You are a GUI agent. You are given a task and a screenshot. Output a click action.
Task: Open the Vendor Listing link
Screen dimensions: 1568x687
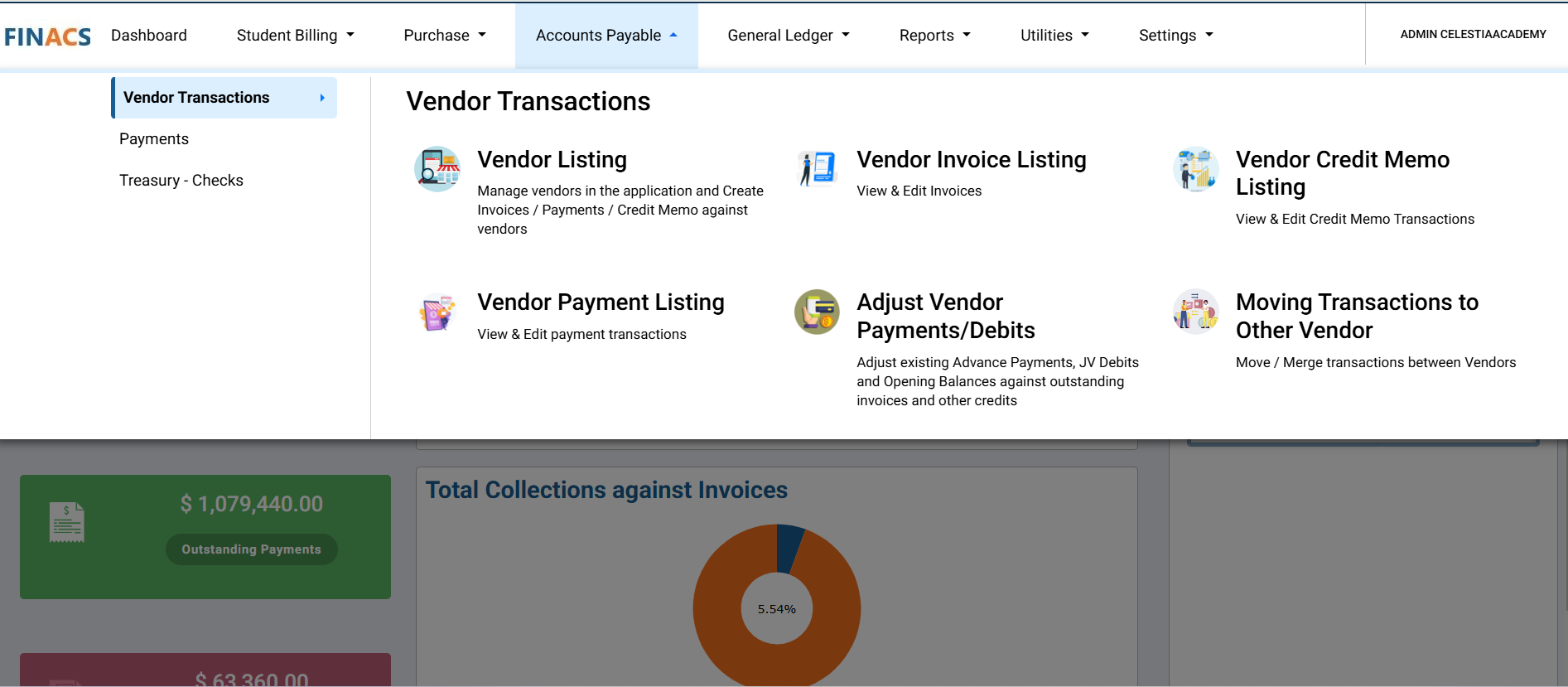pyautogui.click(x=552, y=159)
